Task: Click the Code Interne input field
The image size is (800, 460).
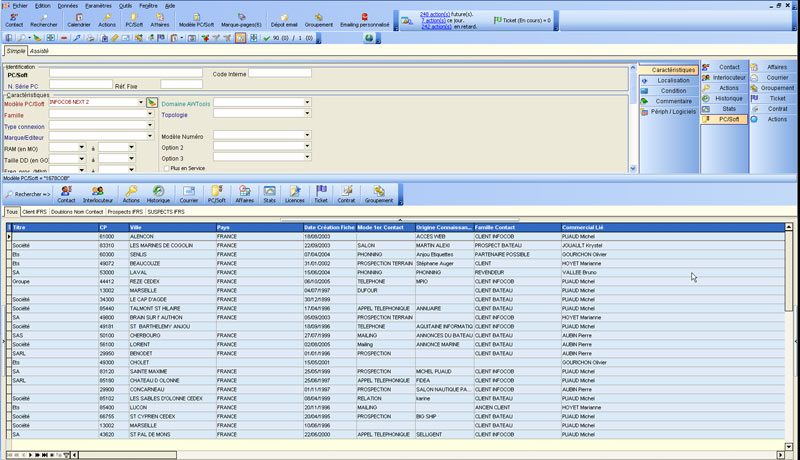Action: pyautogui.click(x=280, y=73)
